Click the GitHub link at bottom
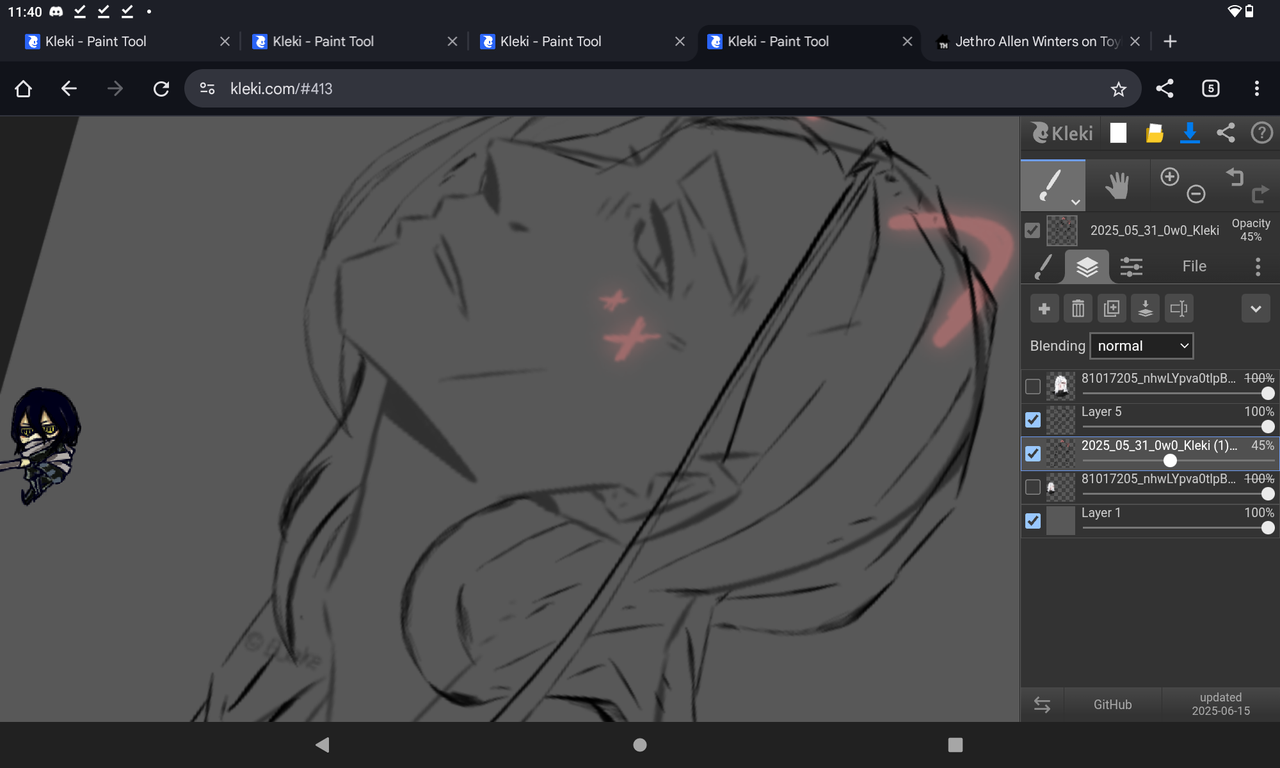The height and width of the screenshot is (768, 1280). click(x=1112, y=704)
